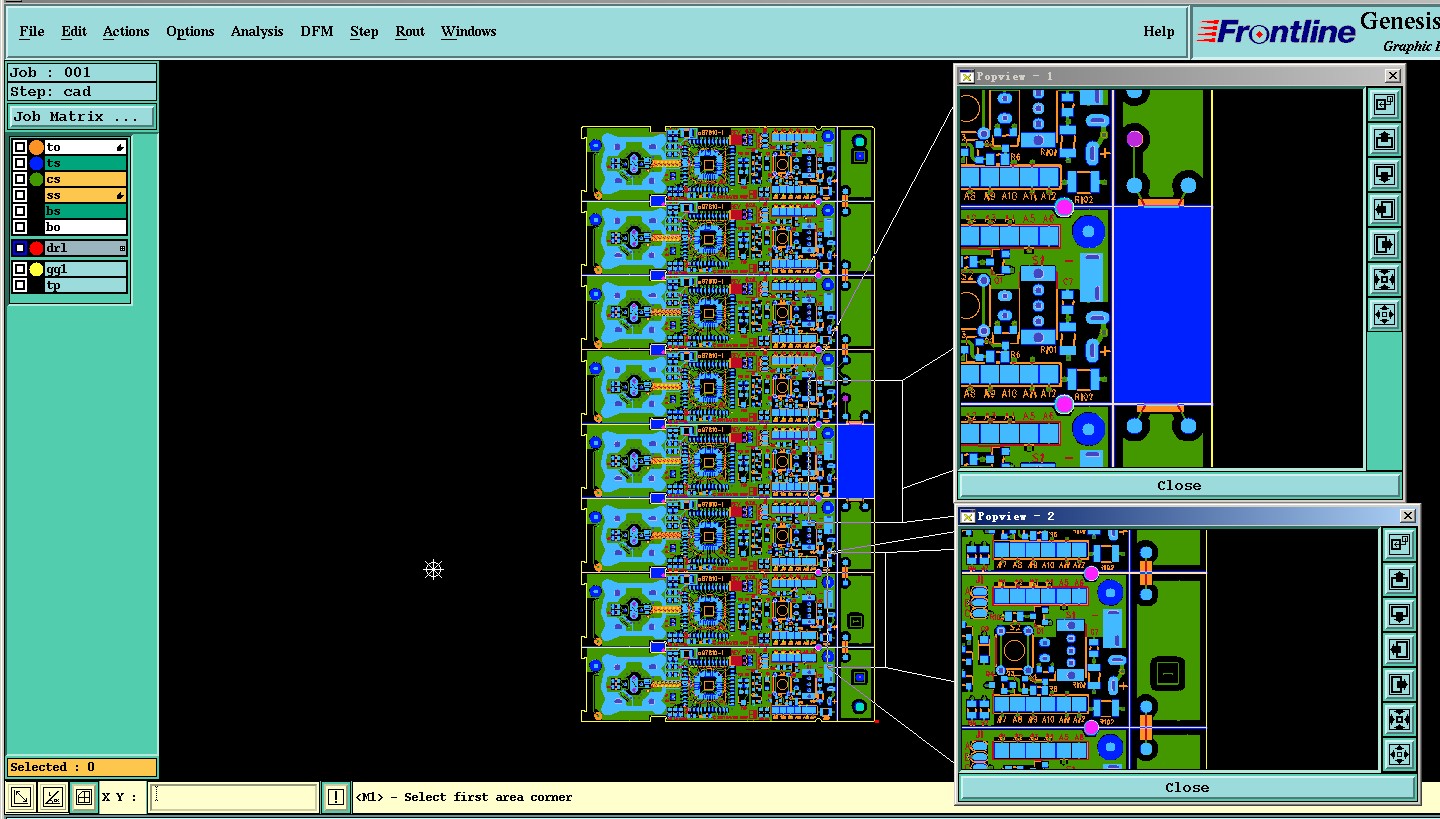Click the angle measurement icon in status bar

(53, 797)
